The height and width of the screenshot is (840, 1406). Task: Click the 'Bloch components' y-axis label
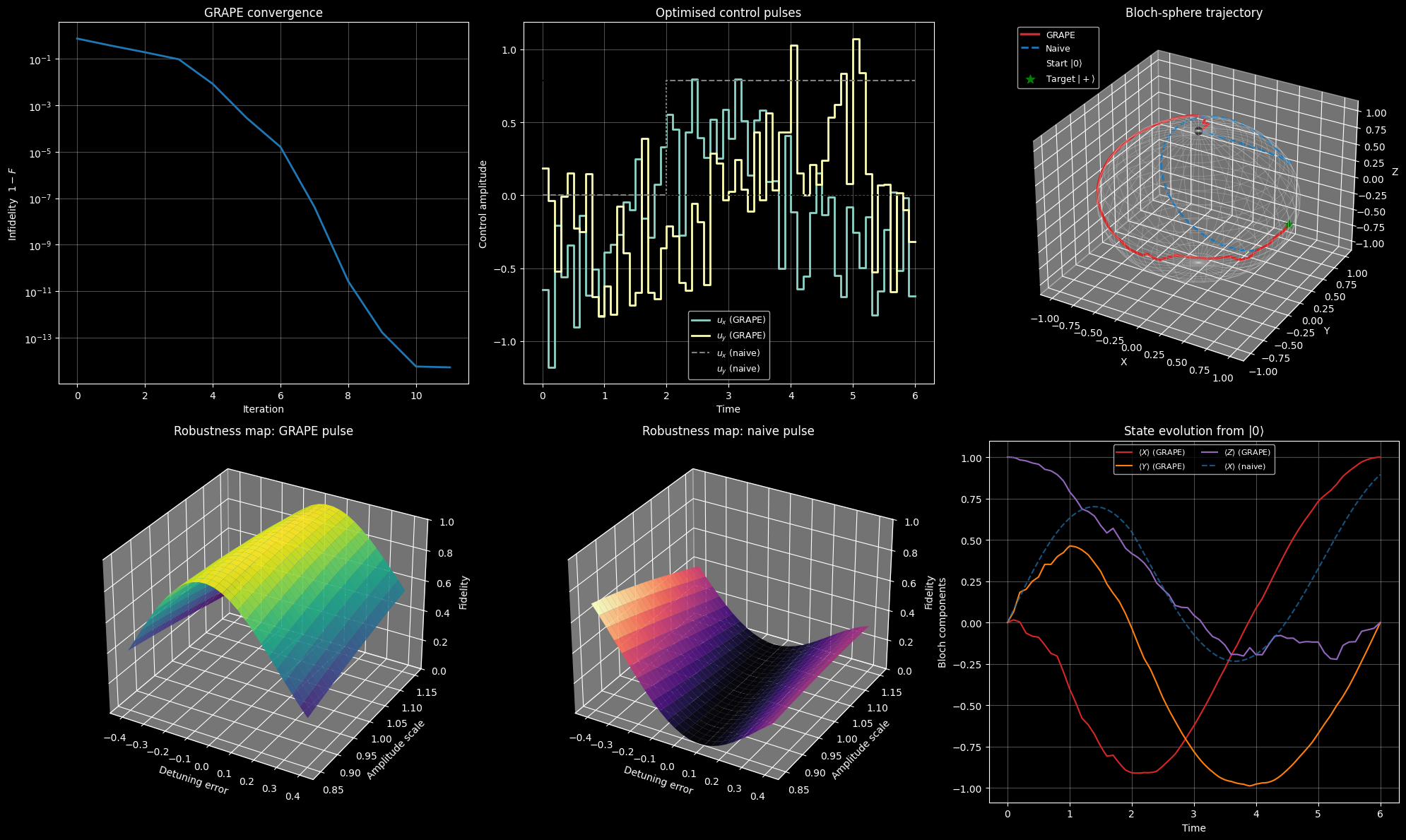pos(942,622)
